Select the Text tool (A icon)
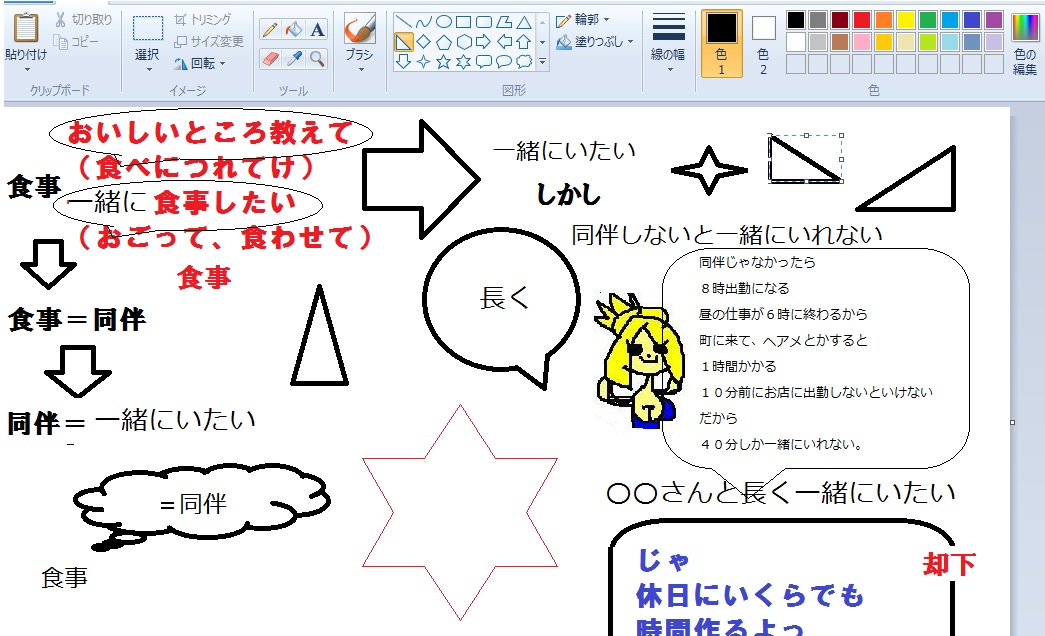Image resolution: width=1045 pixels, height=636 pixels. click(317, 29)
